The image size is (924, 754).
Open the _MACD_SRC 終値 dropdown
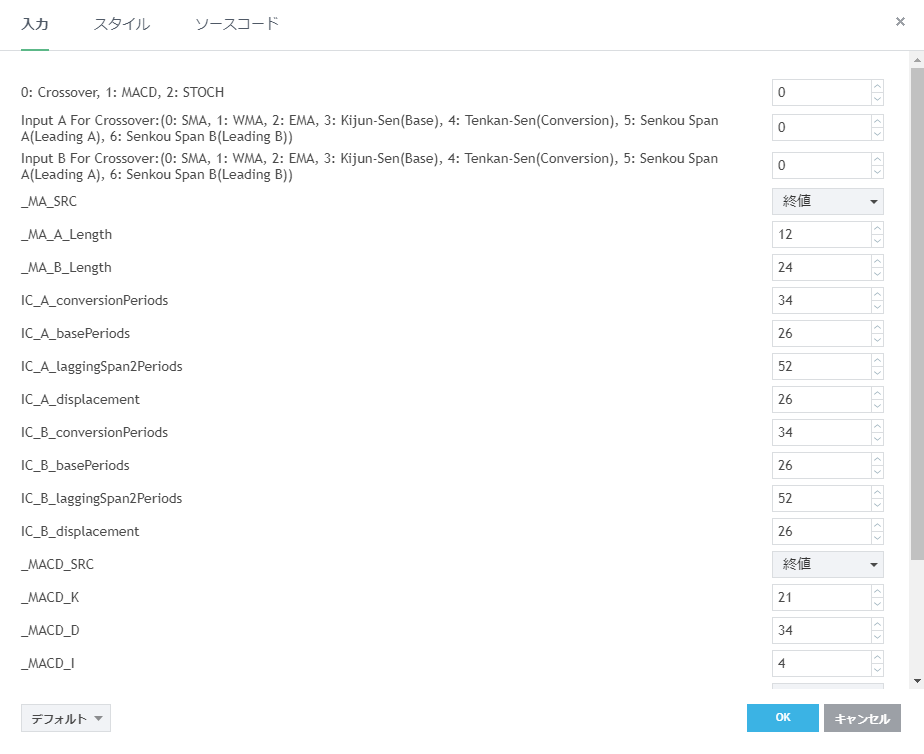tap(827, 564)
